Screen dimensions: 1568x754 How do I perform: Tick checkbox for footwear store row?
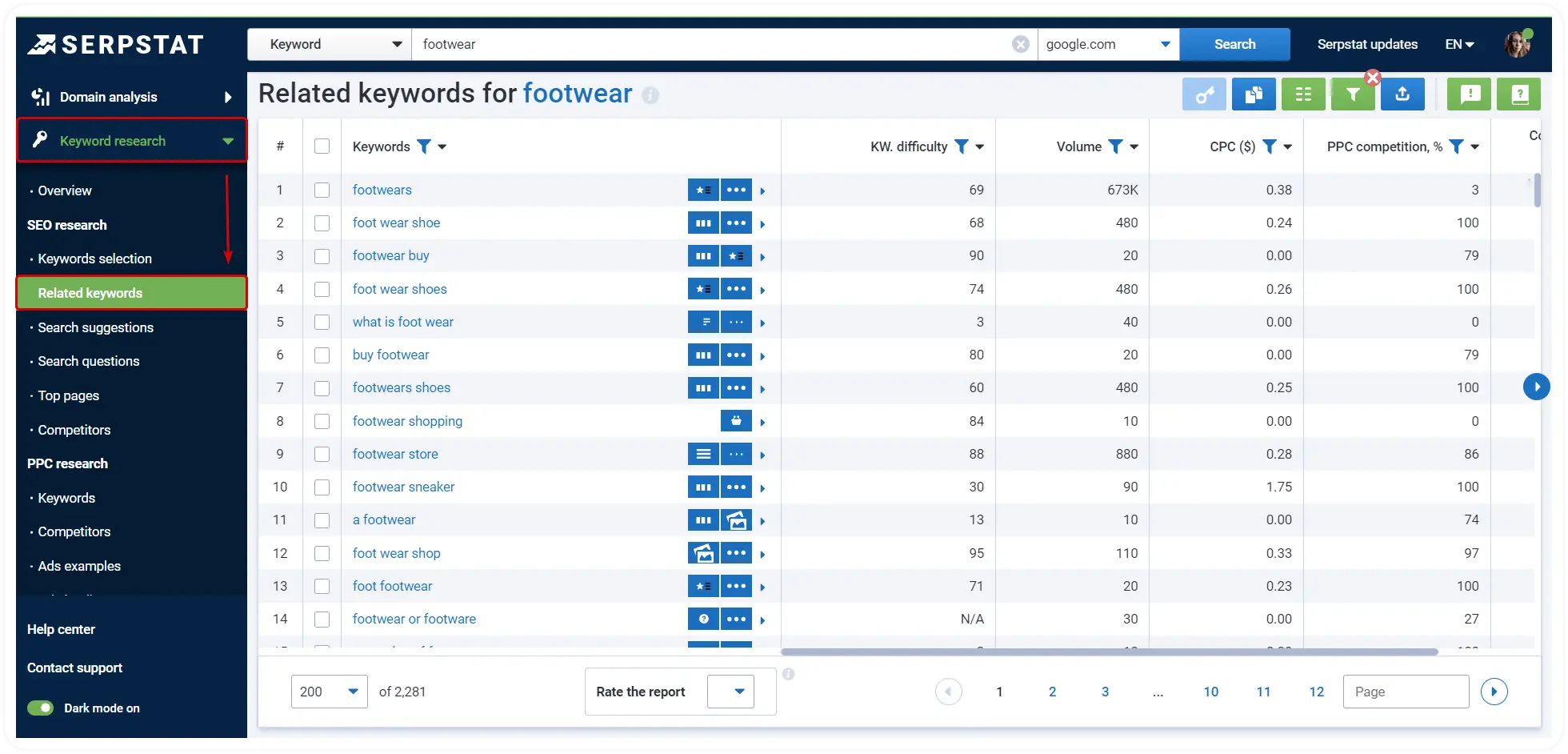322,454
